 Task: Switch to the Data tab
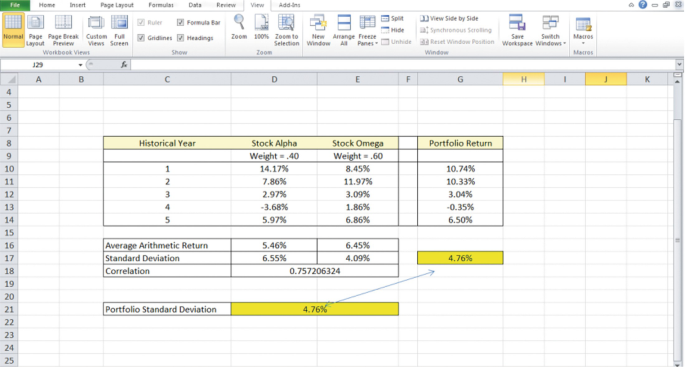click(195, 5)
